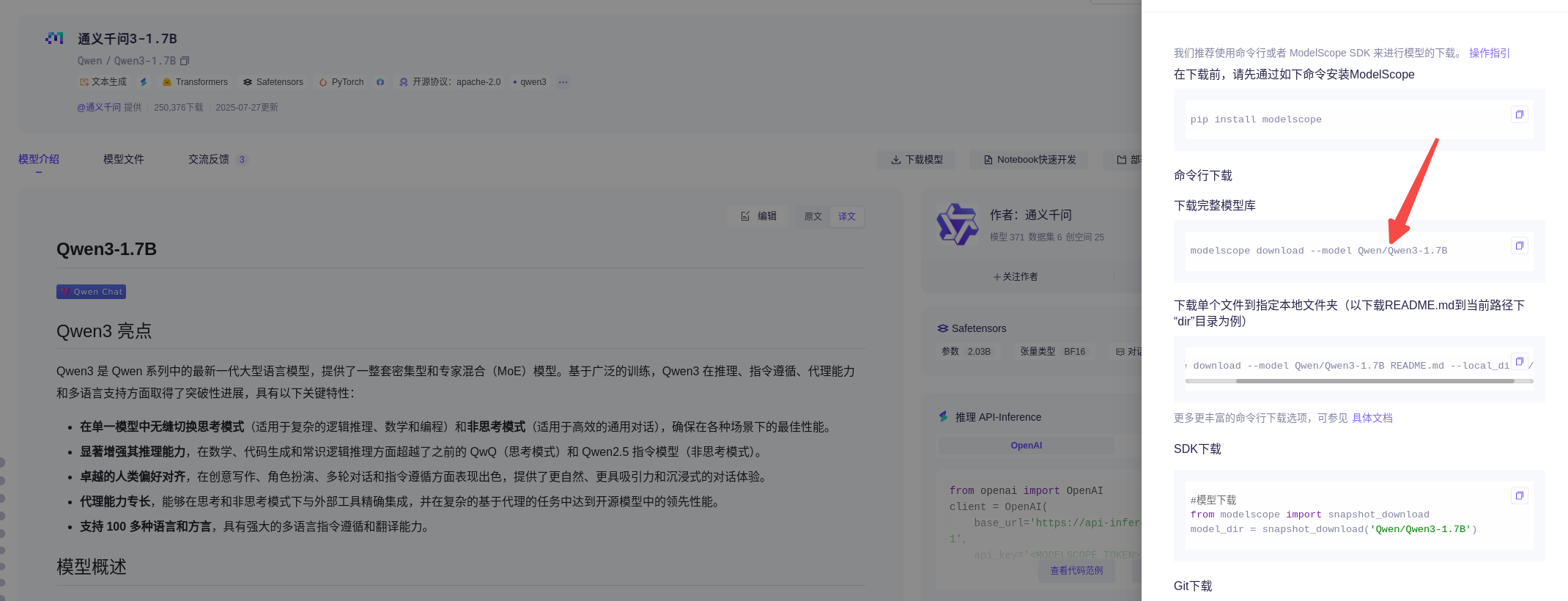Copy the pip install modelscope command
The image size is (1568, 601).
click(1519, 114)
